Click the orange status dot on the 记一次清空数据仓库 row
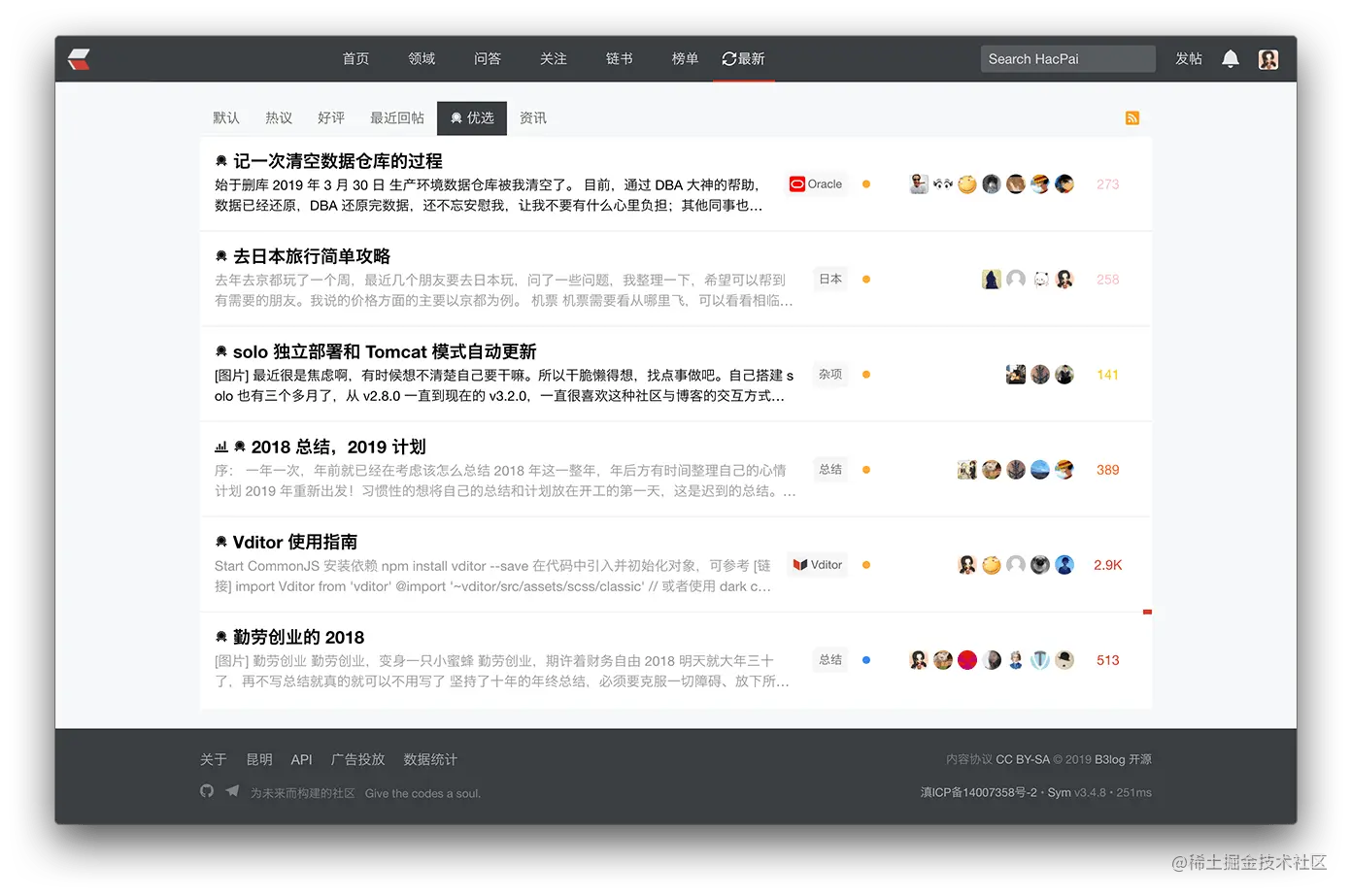This screenshot has width=1351, height=896. [x=866, y=184]
